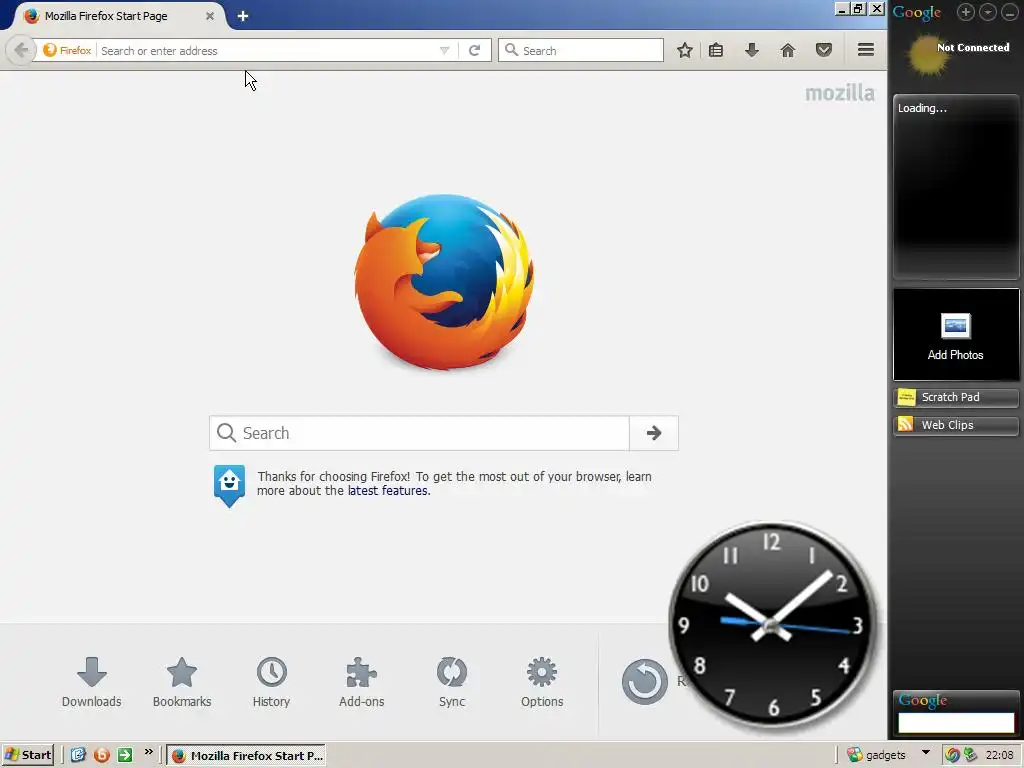Click the swirl tray icon
Image resolution: width=1024 pixels, height=768 pixels.
[x=952, y=755]
